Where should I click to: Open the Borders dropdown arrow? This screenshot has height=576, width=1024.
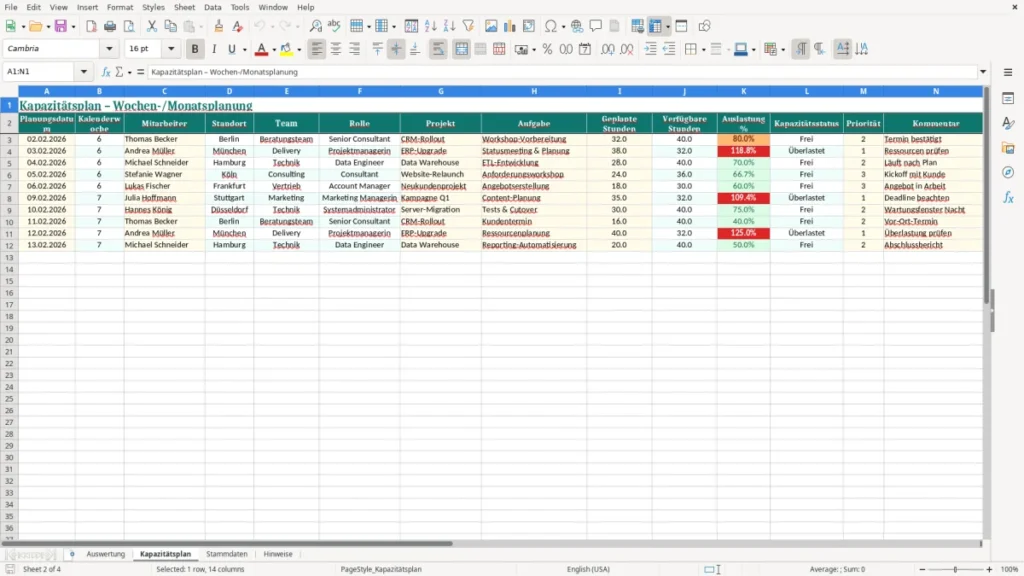(703, 50)
